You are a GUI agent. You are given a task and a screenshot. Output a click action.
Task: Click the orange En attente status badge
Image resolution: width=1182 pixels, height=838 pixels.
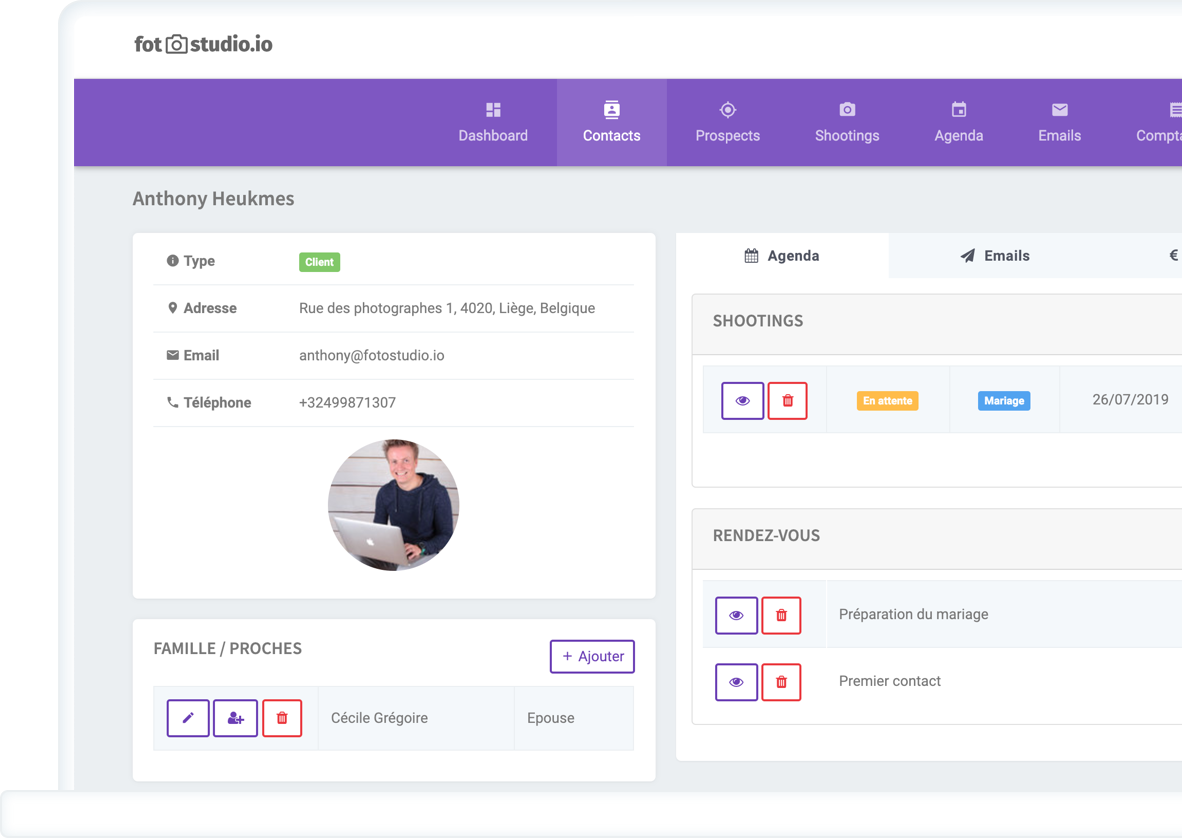(x=887, y=401)
